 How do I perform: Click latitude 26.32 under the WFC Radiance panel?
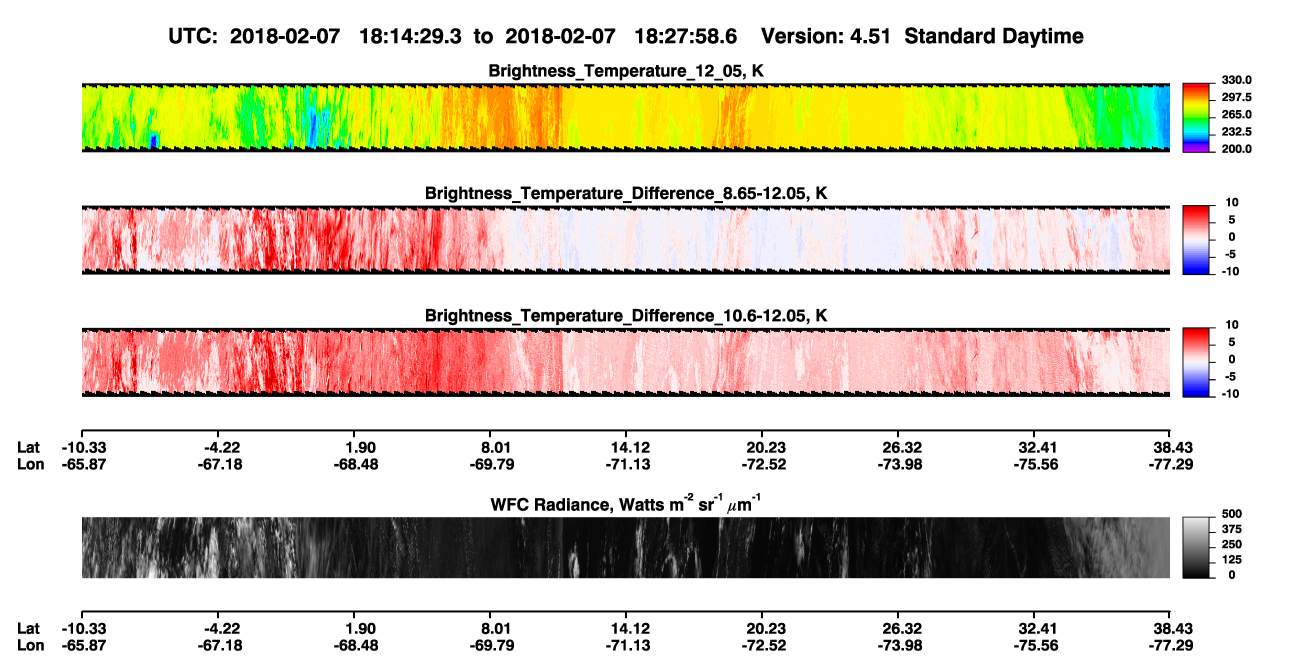900,628
